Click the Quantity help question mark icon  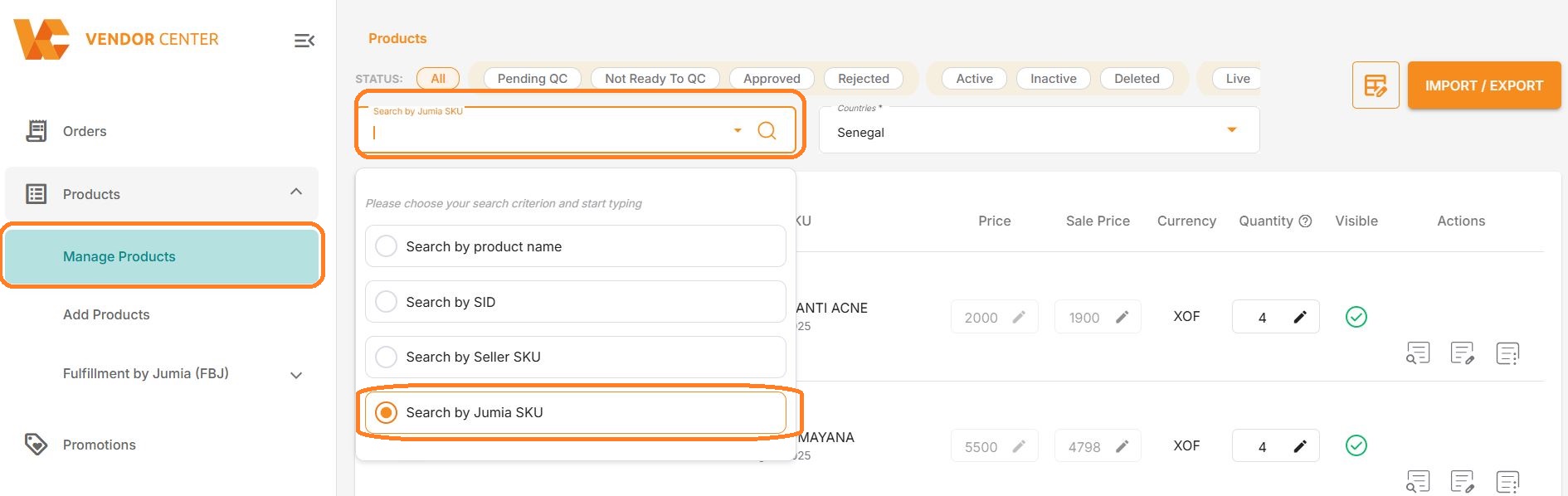pos(1305,221)
